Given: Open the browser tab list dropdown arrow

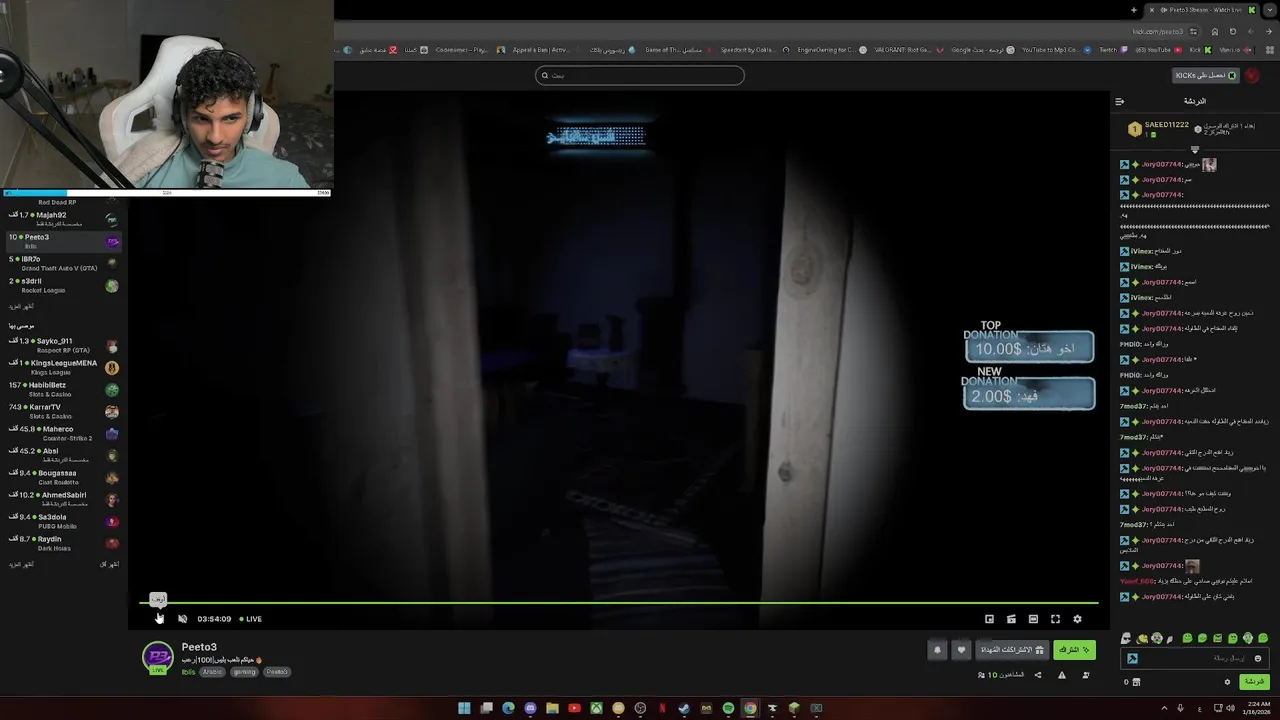Looking at the screenshot, I should tap(1271, 10).
